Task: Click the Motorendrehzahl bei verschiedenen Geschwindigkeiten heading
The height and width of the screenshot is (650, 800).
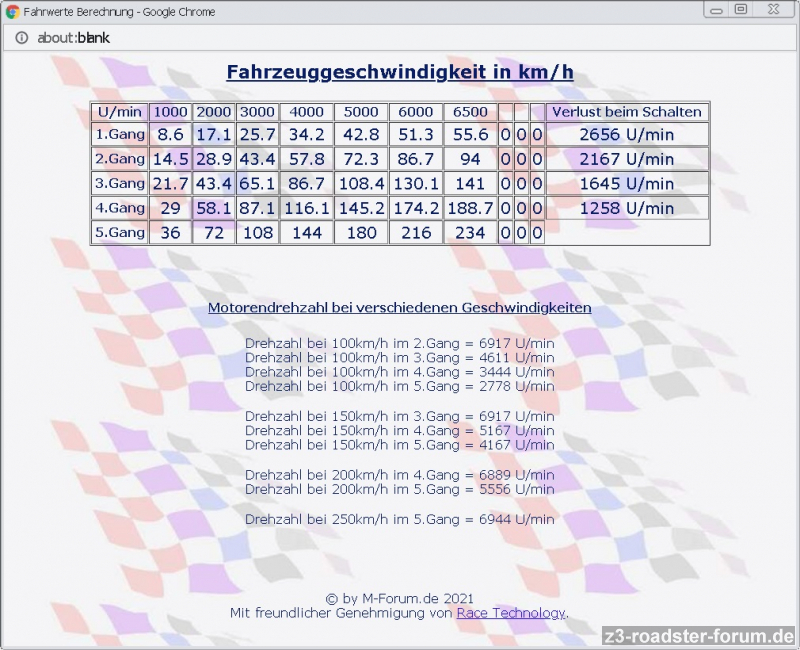Action: (x=399, y=308)
